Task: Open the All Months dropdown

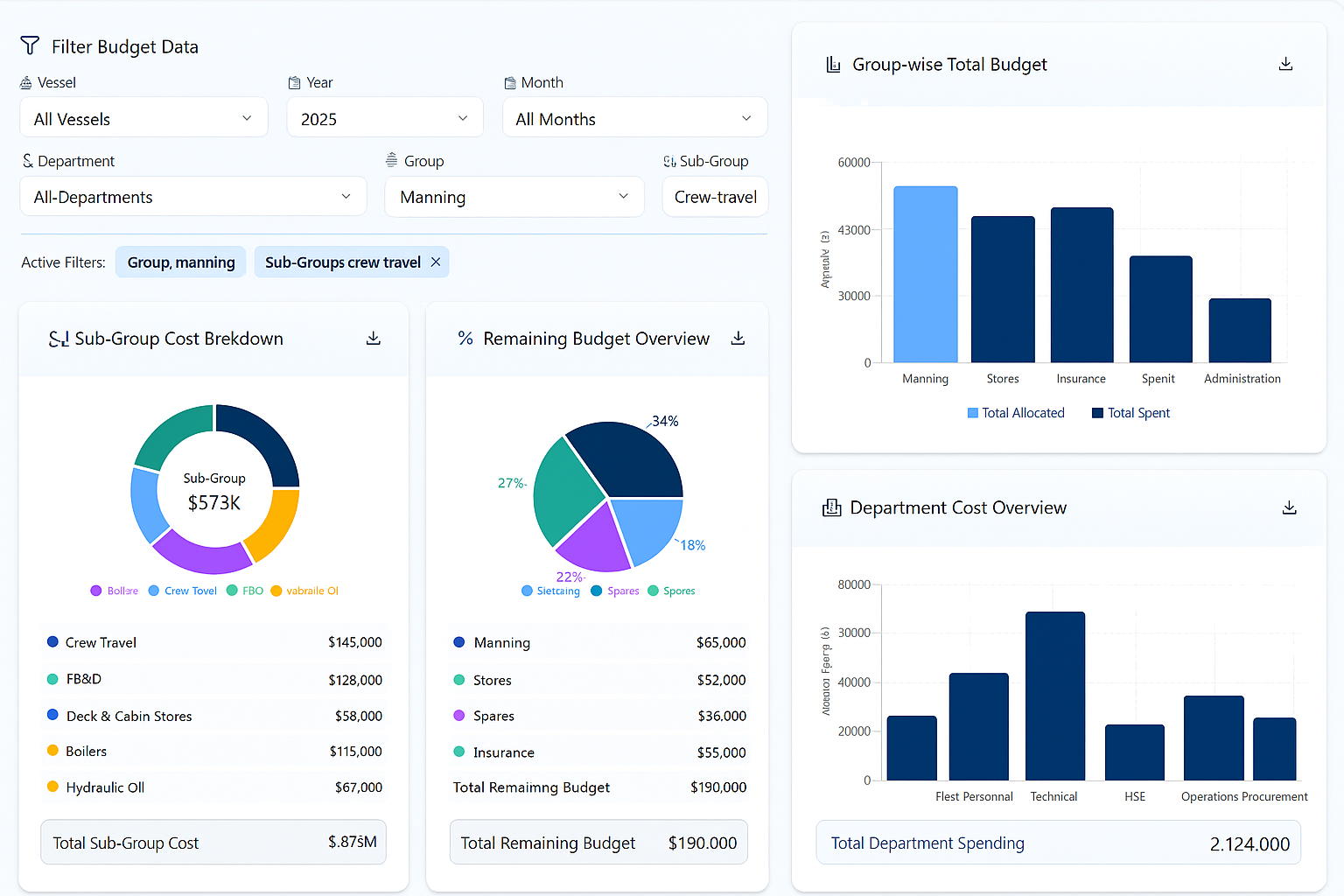Action: [x=634, y=118]
